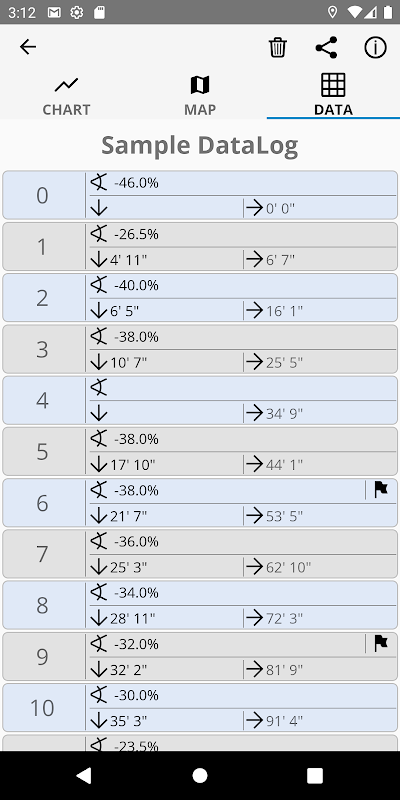Tap the 16' 1" distance in row 2
This screenshot has width=400, height=800.
(284, 311)
